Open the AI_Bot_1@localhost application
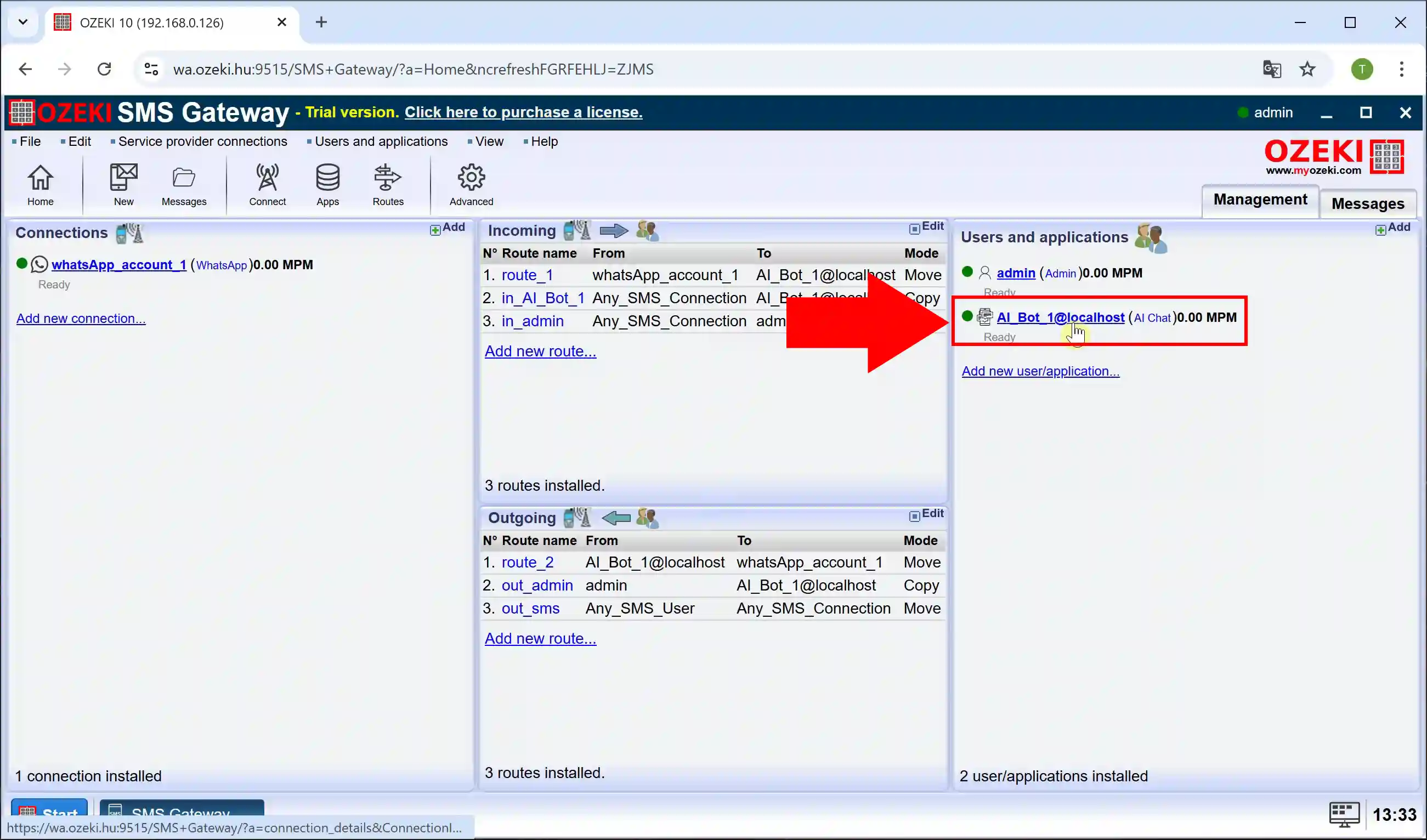1427x840 pixels. [x=1061, y=317]
